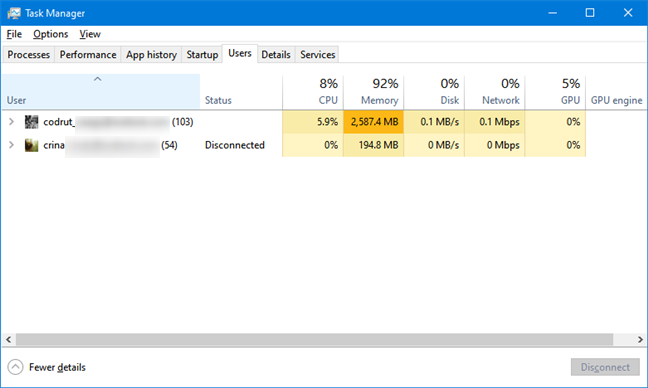Click the 0.1 Mbps network cell
The image size is (648, 388).
[495, 122]
